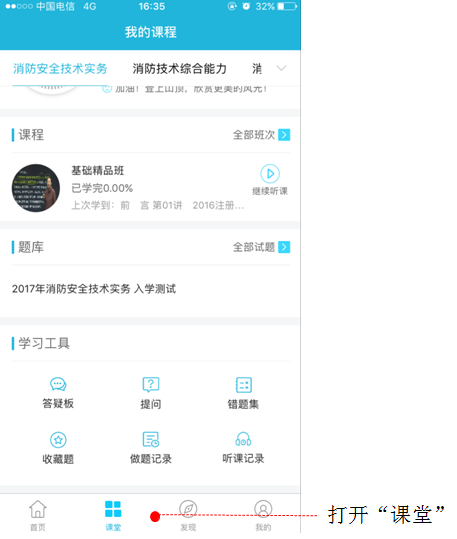
Task: Open the 发现 discover tab
Action: tap(188, 515)
